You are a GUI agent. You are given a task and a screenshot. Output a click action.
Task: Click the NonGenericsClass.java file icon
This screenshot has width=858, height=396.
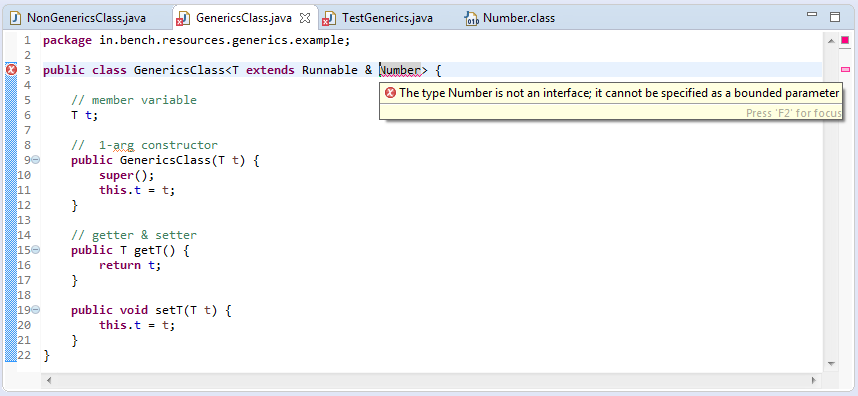point(16,18)
